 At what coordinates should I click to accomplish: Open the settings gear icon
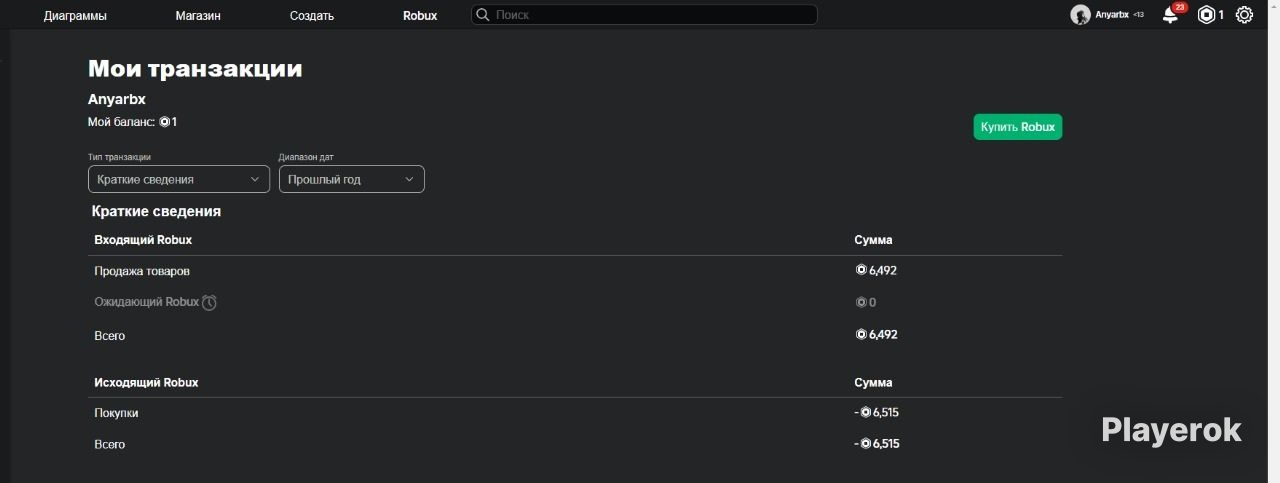(x=1244, y=15)
